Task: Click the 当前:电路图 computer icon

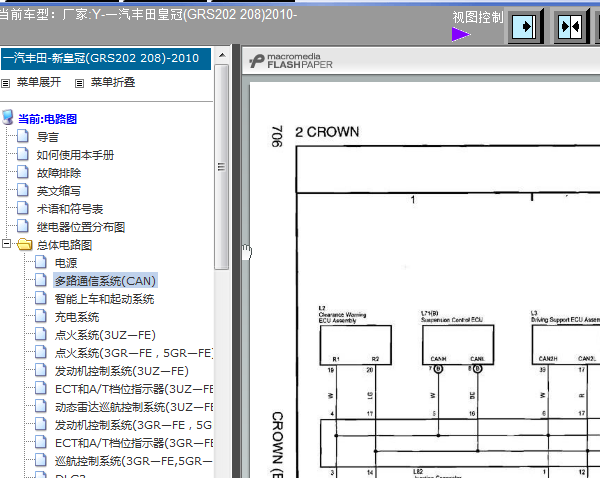Action: pos(8,117)
